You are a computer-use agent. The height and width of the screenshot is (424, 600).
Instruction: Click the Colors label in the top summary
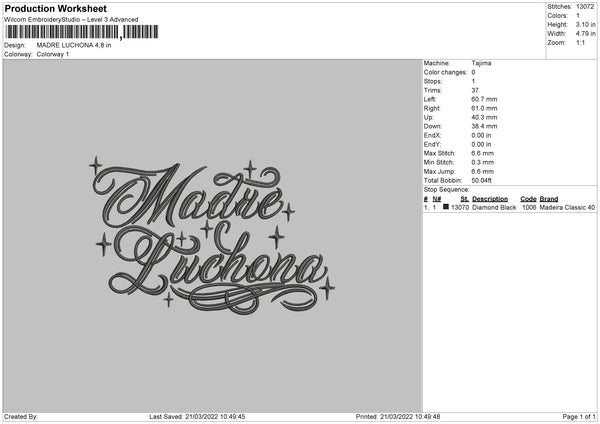point(558,16)
